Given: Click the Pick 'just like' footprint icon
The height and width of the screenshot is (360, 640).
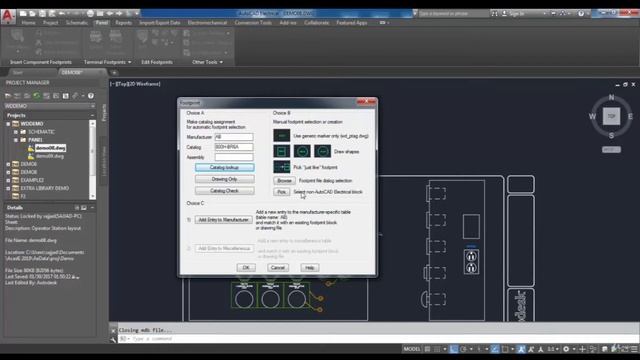Looking at the screenshot, I should tap(282, 167).
